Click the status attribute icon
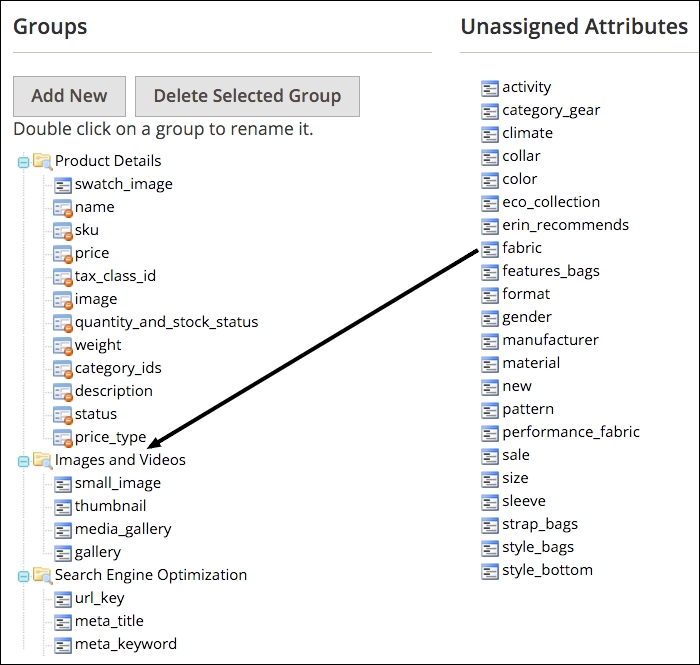This screenshot has width=700, height=665. [x=62, y=415]
